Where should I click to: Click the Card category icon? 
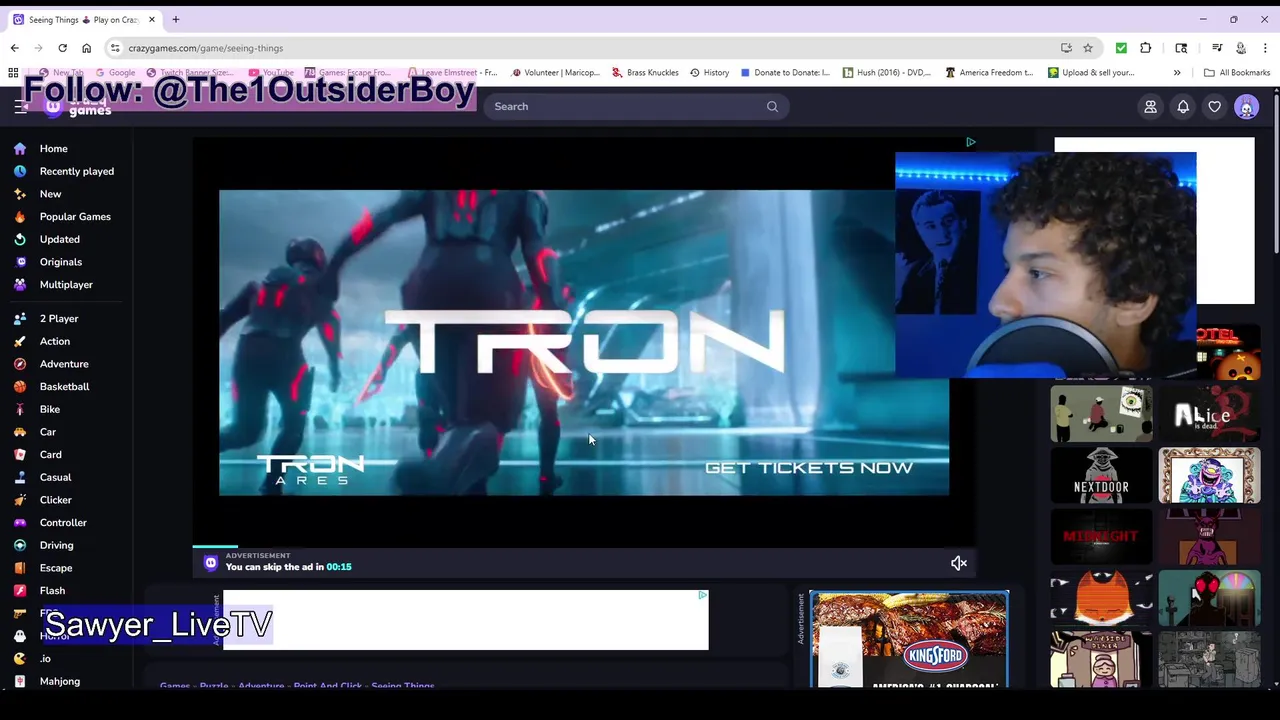click(x=20, y=455)
